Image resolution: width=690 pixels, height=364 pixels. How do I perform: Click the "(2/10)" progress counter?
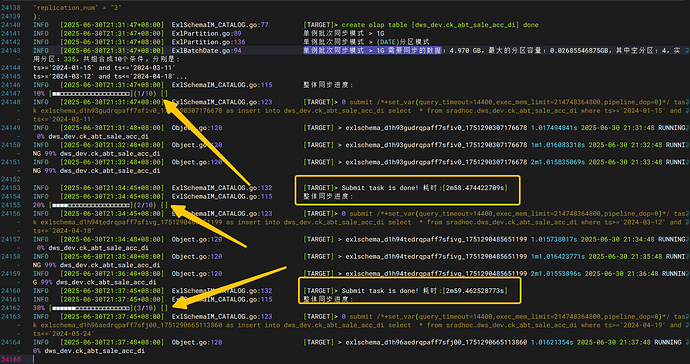tap(144, 205)
